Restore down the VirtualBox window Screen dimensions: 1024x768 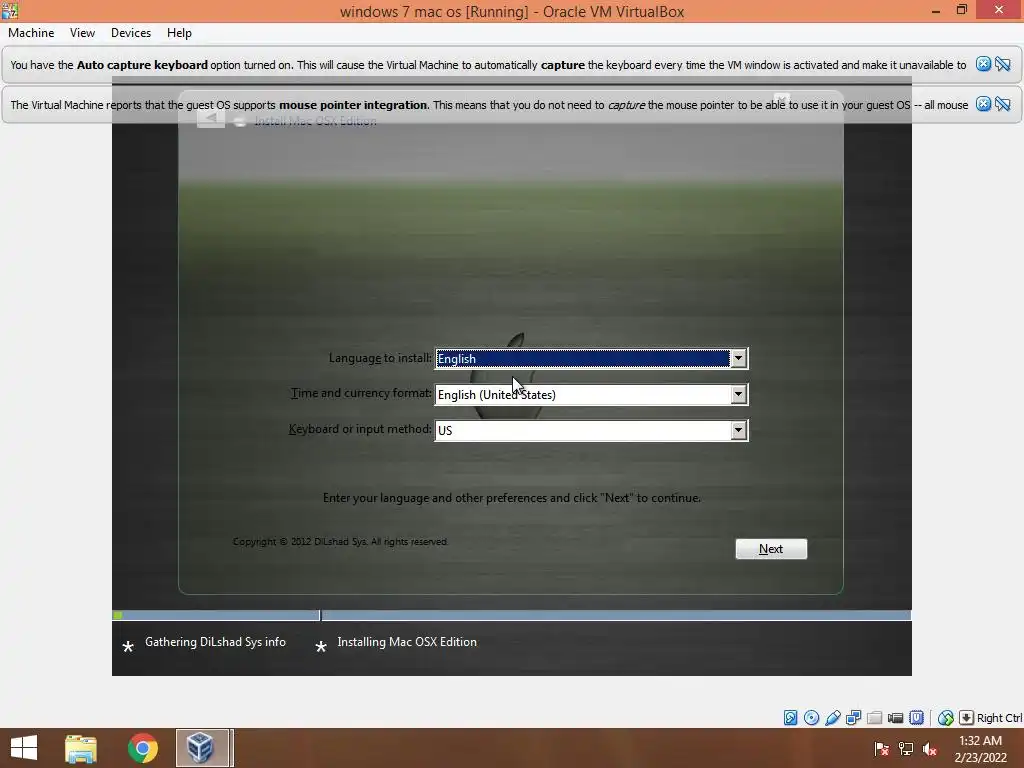click(x=961, y=10)
